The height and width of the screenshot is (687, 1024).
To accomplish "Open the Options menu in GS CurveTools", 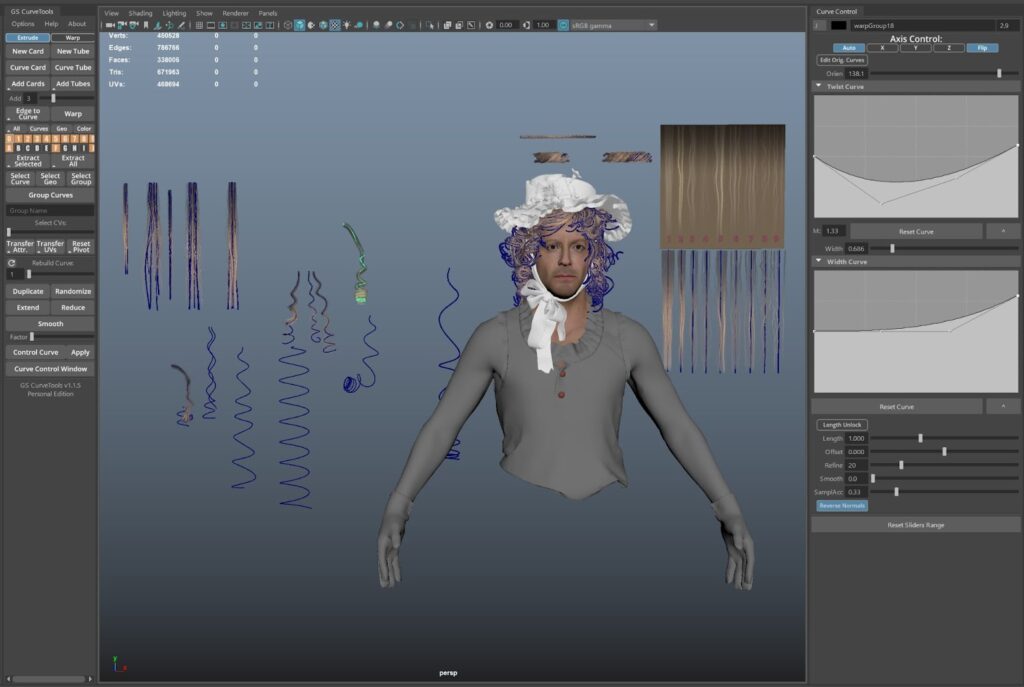I will pyautogui.click(x=23, y=23).
